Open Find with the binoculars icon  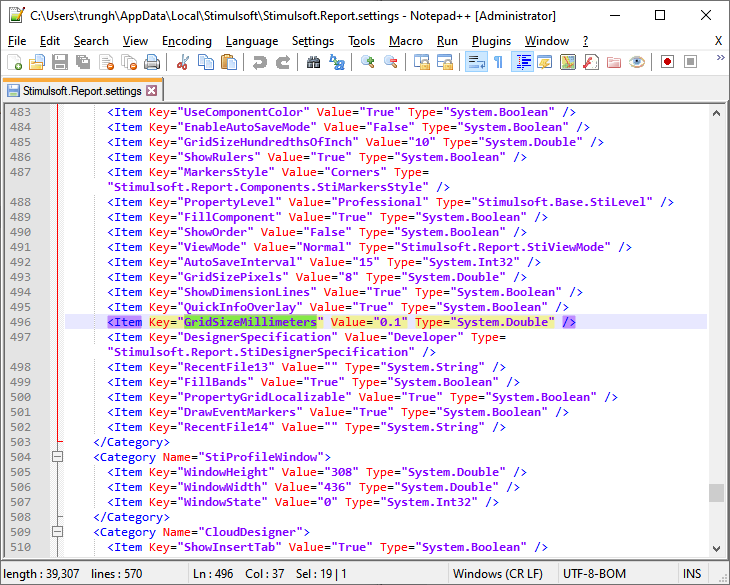pyautogui.click(x=313, y=62)
